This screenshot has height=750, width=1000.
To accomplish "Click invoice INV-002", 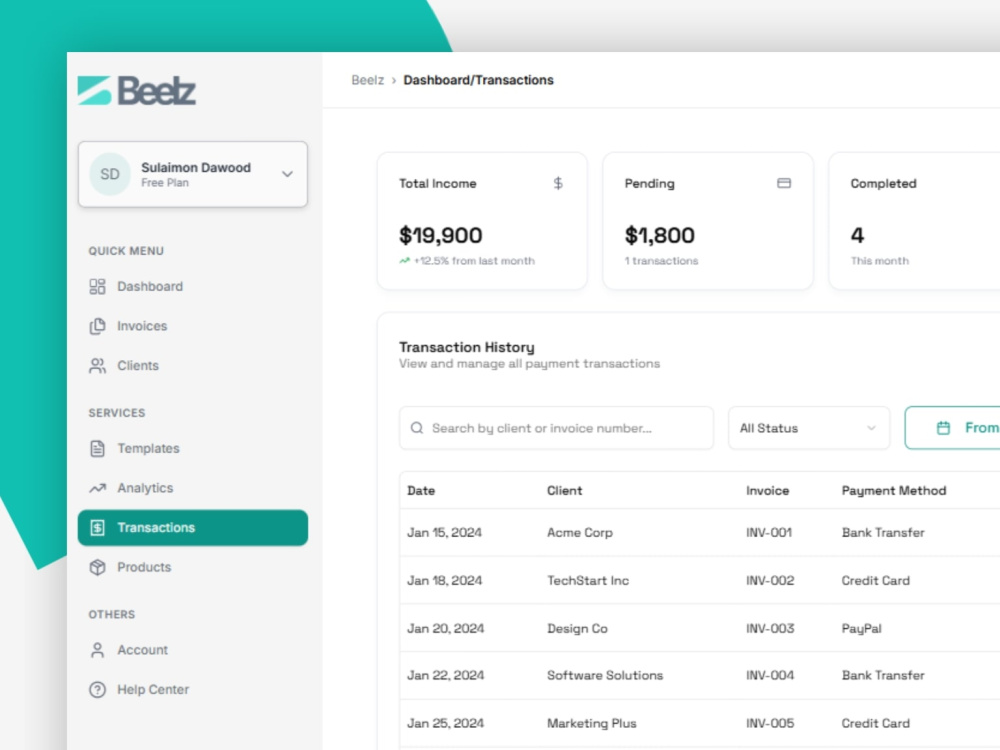I will [x=770, y=580].
